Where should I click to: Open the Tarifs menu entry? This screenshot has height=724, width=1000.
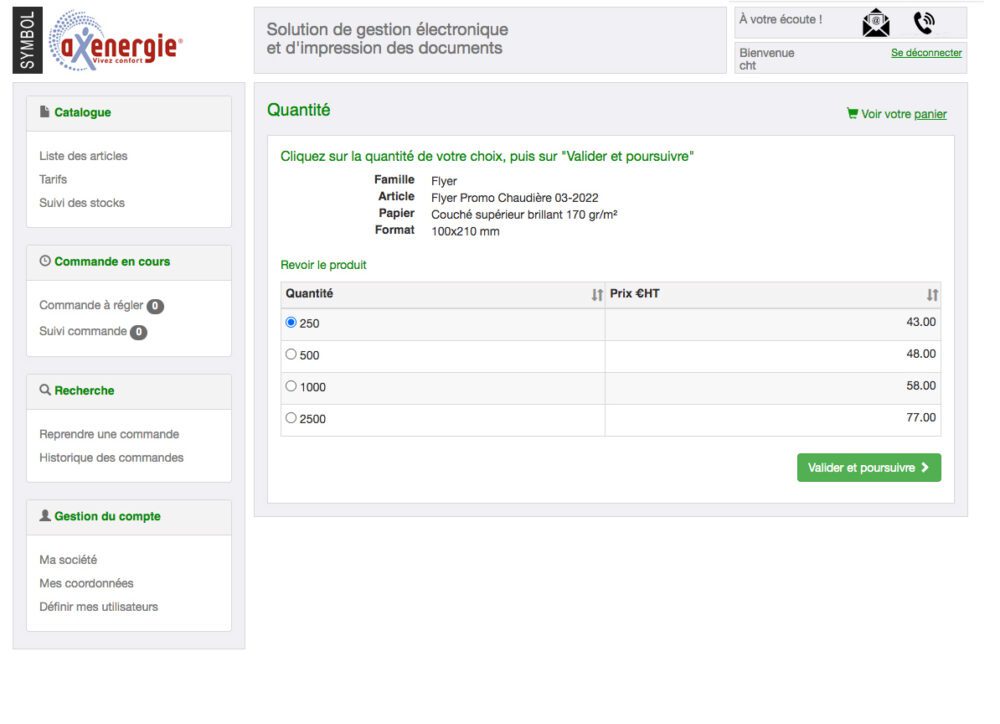click(x=53, y=179)
